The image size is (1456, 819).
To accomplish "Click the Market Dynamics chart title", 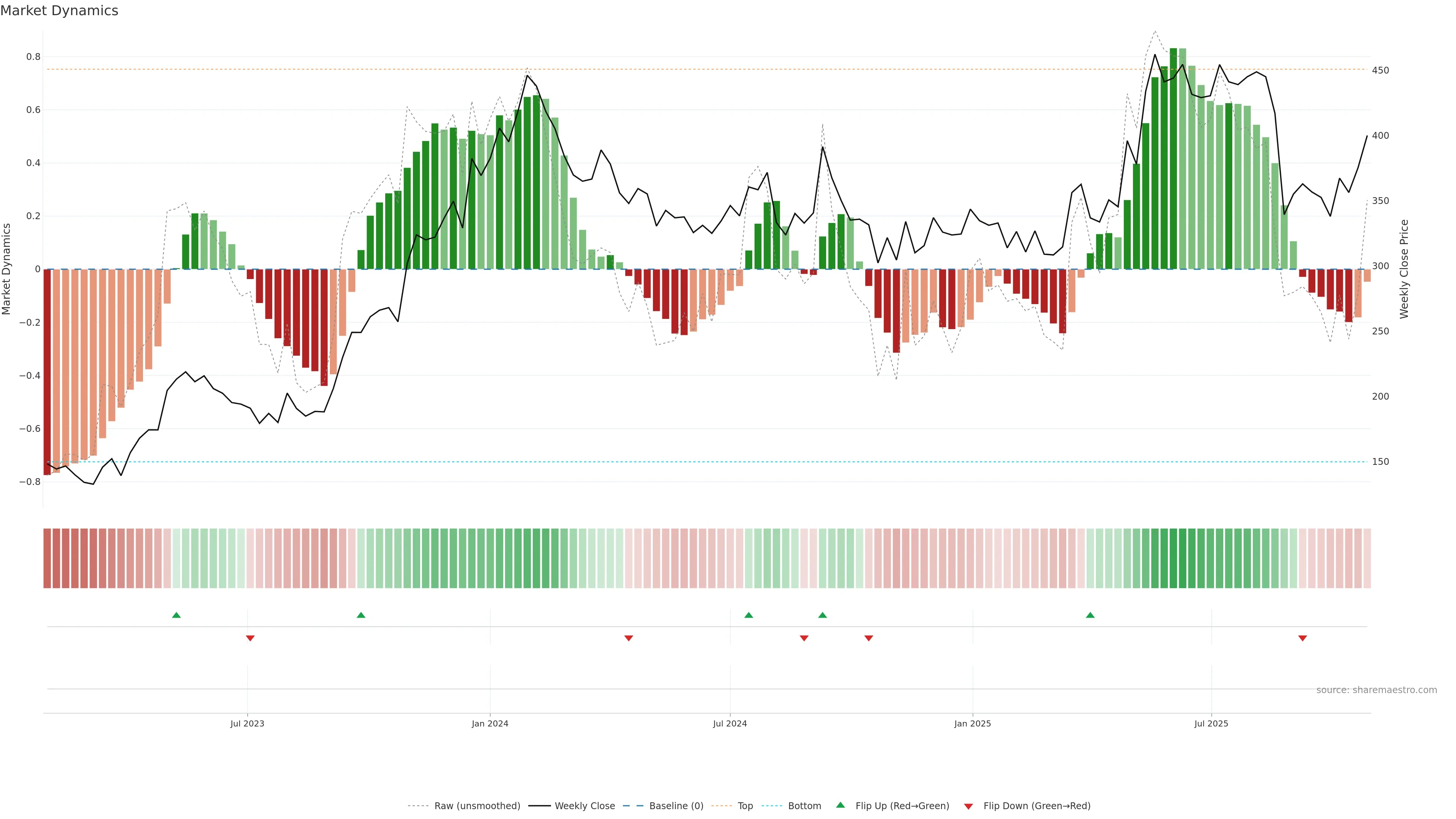I will coord(60,11).
